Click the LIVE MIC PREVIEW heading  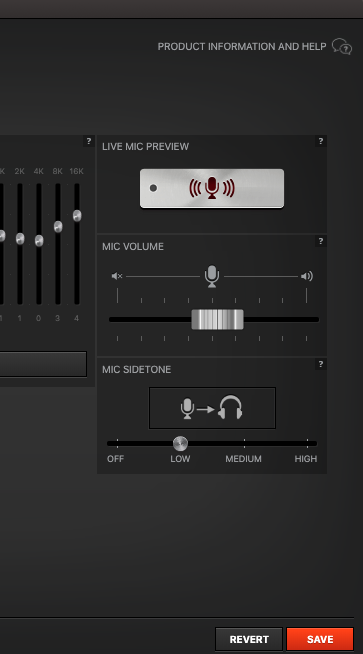(x=145, y=146)
